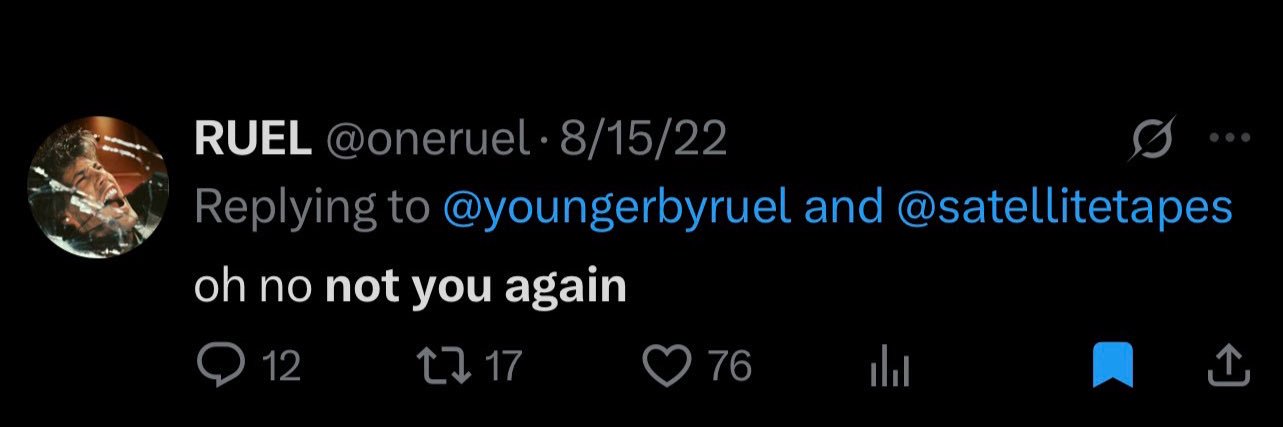Open the three-dot more options menu
This screenshot has height=427, width=1283.
pos(1230,139)
